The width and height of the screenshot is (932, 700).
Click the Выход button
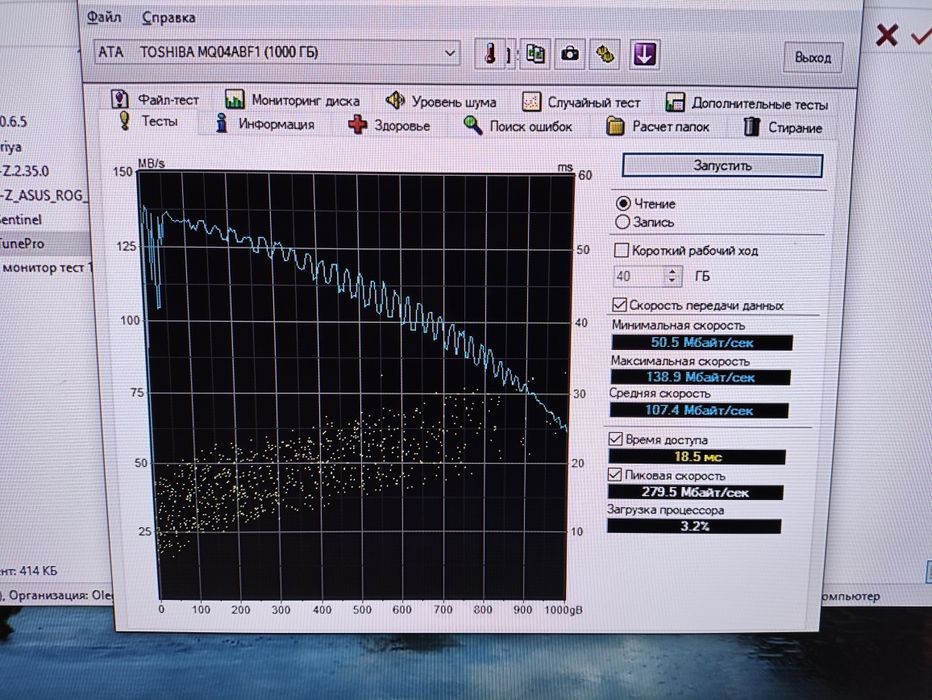813,58
